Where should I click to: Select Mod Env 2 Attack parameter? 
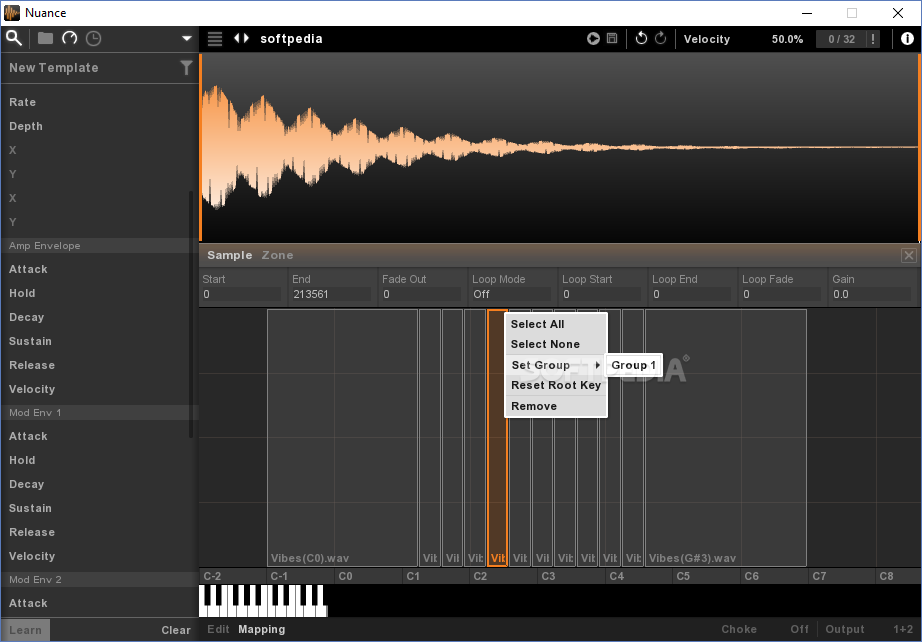[28, 603]
